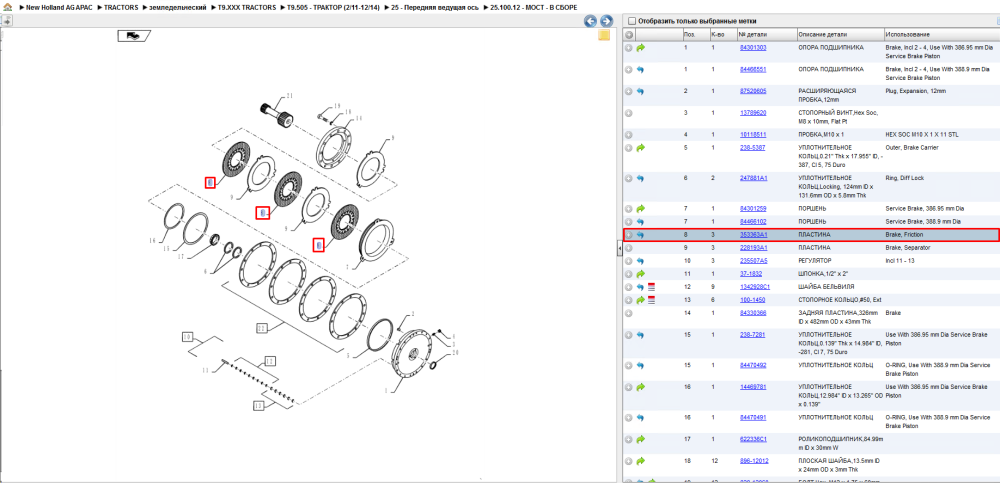The height and width of the screenshot is (483, 1000).
Task: Sort by 'Описание детали' column header
Action: (x=840, y=34)
